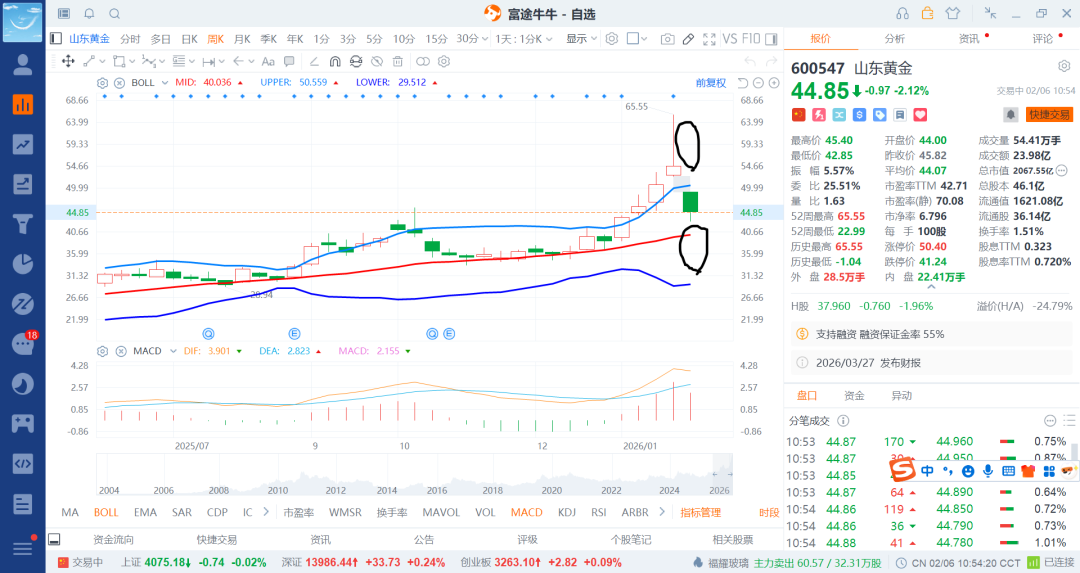Open the 资讯 news tab in right panel
Viewport: 1080px width, 573px height.
coord(969,39)
